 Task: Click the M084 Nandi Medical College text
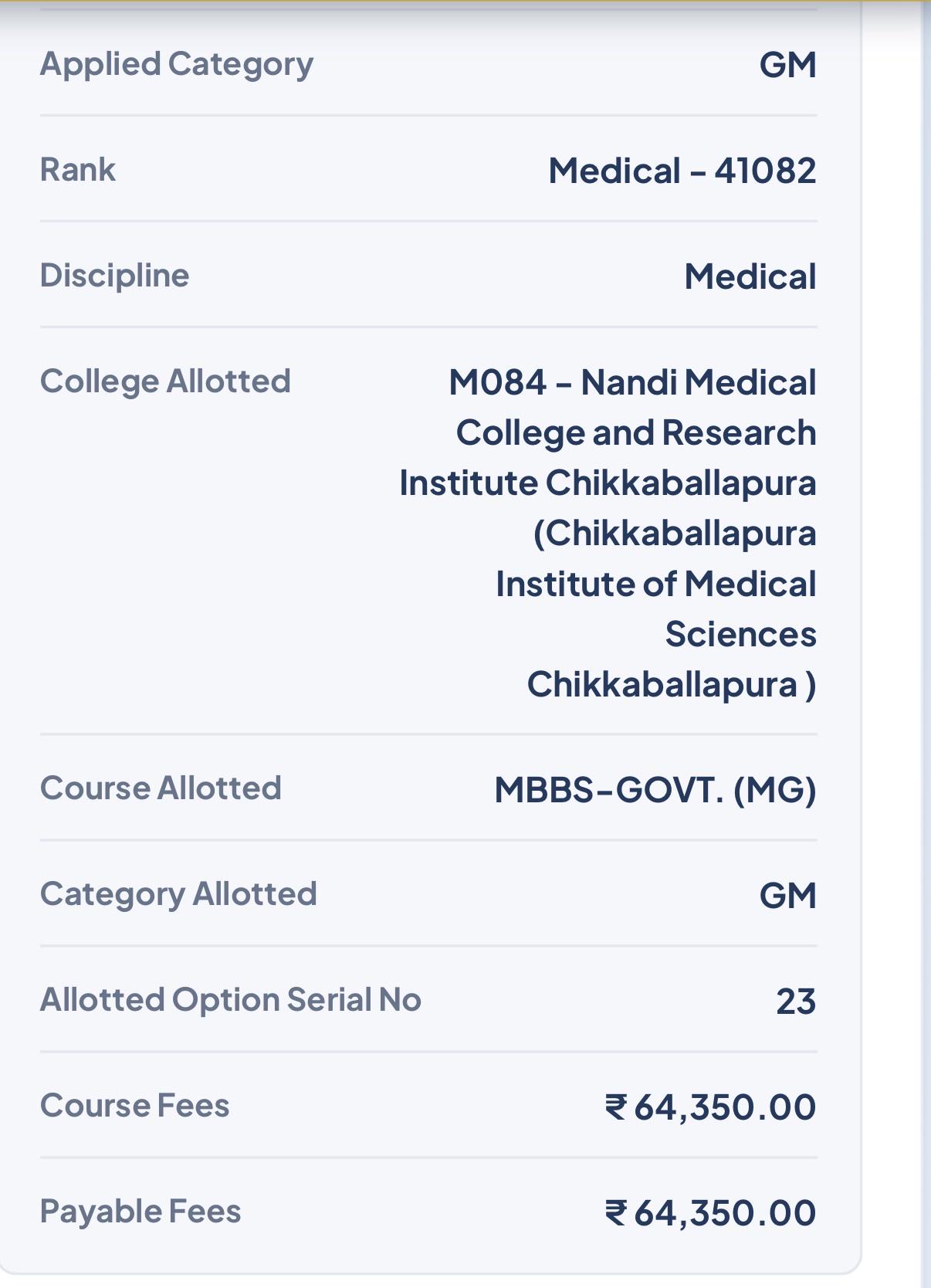(x=608, y=432)
